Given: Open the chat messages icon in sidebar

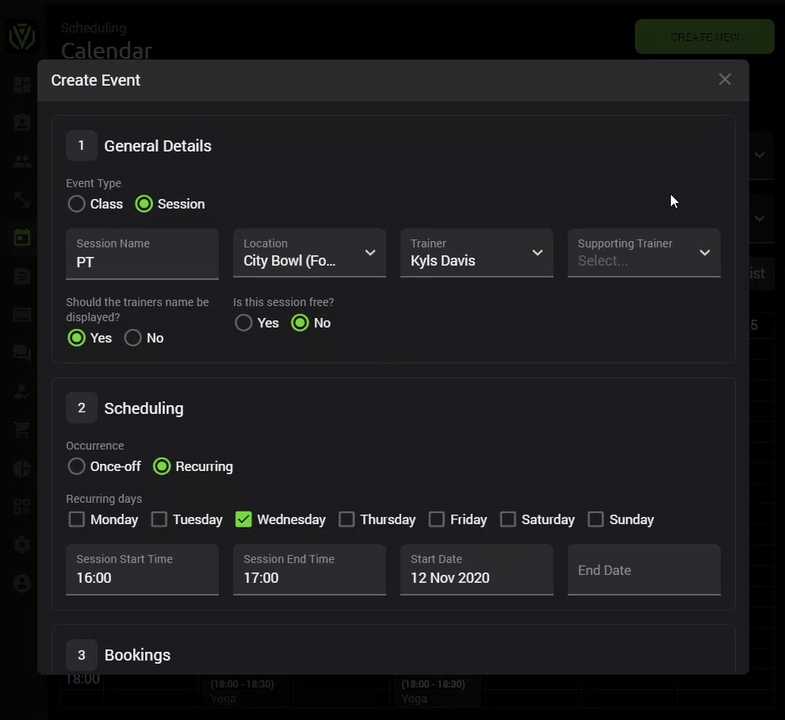Looking at the screenshot, I should (22, 352).
